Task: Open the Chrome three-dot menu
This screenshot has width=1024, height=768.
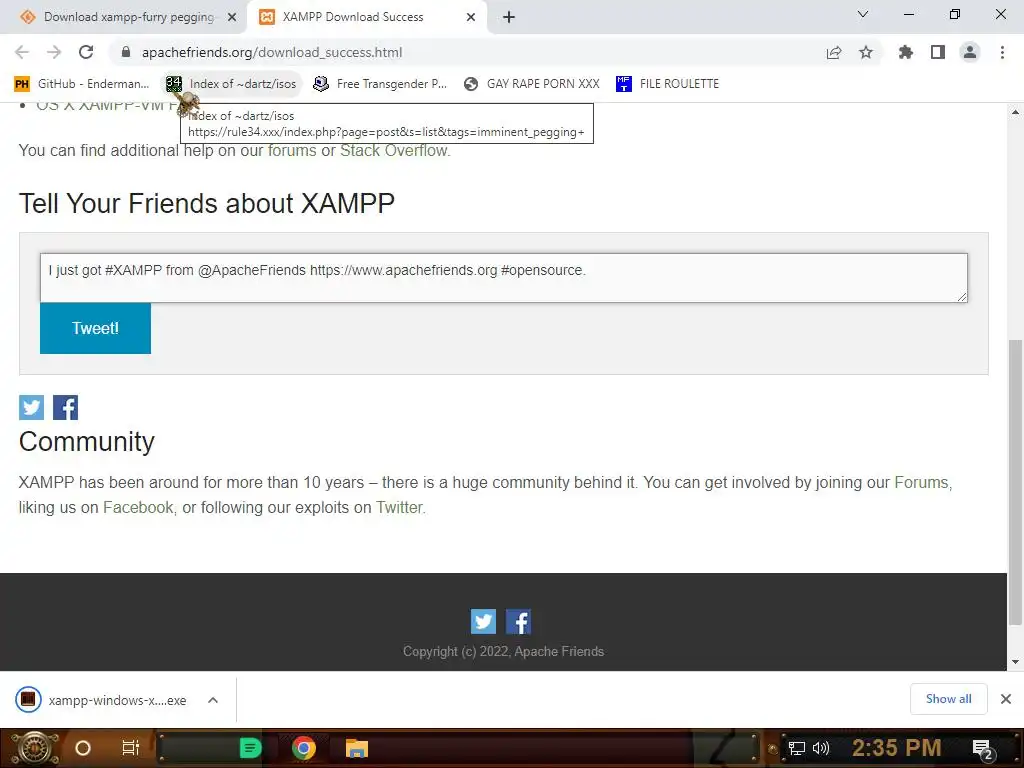Action: pos(1002,52)
